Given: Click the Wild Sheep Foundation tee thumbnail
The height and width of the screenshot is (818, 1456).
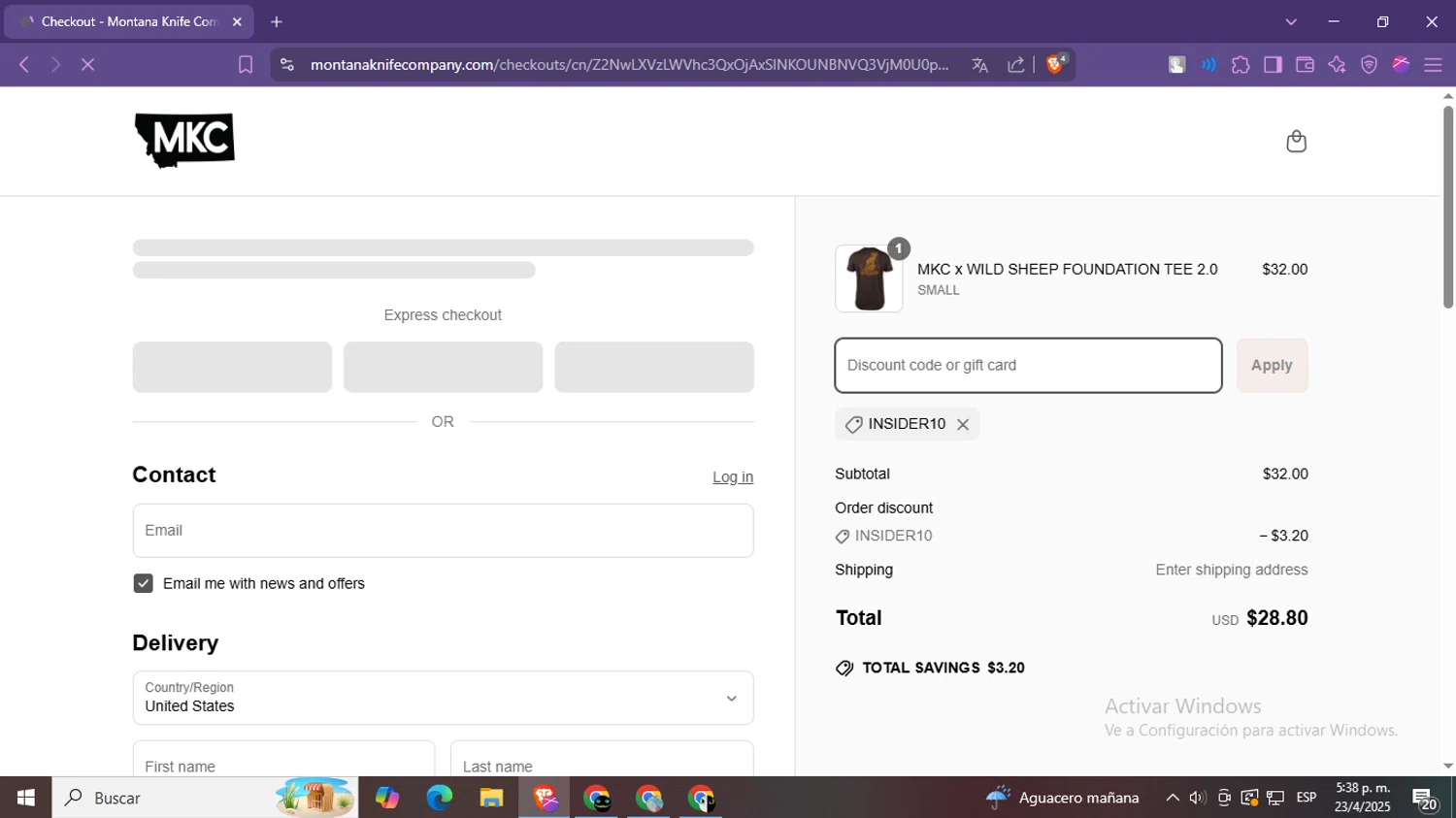Looking at the screenshot, I should pos(869,278).
